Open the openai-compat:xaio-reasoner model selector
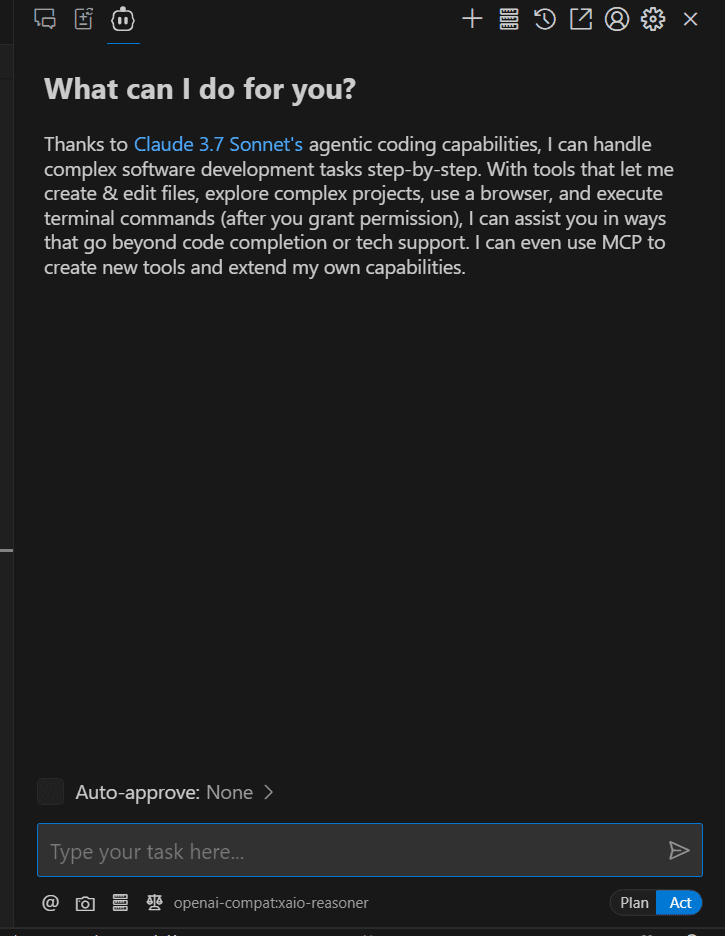 (271, 903)
